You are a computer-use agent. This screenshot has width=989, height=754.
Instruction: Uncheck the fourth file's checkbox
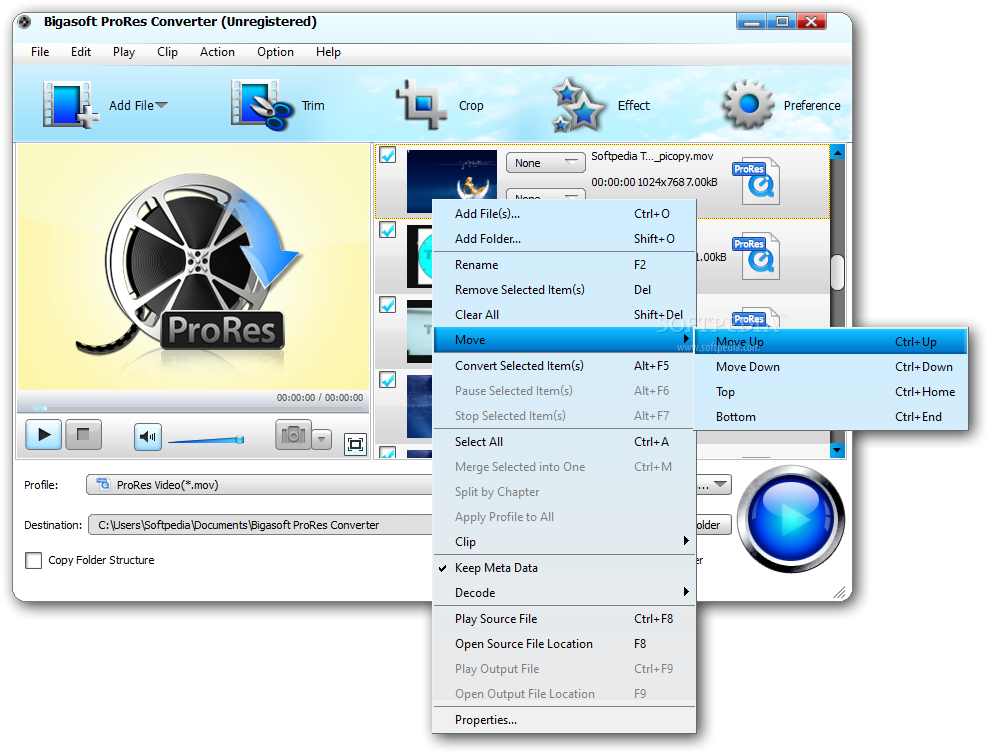coord(387,380)
